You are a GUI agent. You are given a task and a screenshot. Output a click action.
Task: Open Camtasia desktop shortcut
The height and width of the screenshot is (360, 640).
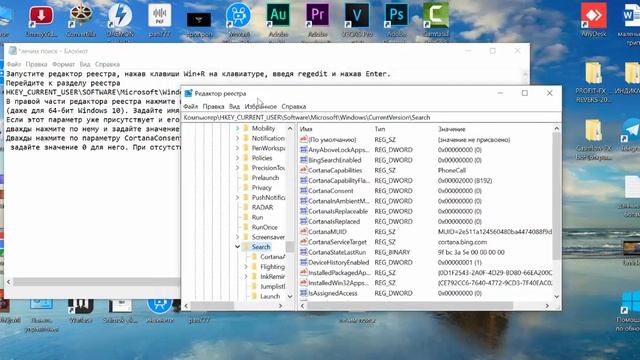pyautogui.click(x=436, y=16)
